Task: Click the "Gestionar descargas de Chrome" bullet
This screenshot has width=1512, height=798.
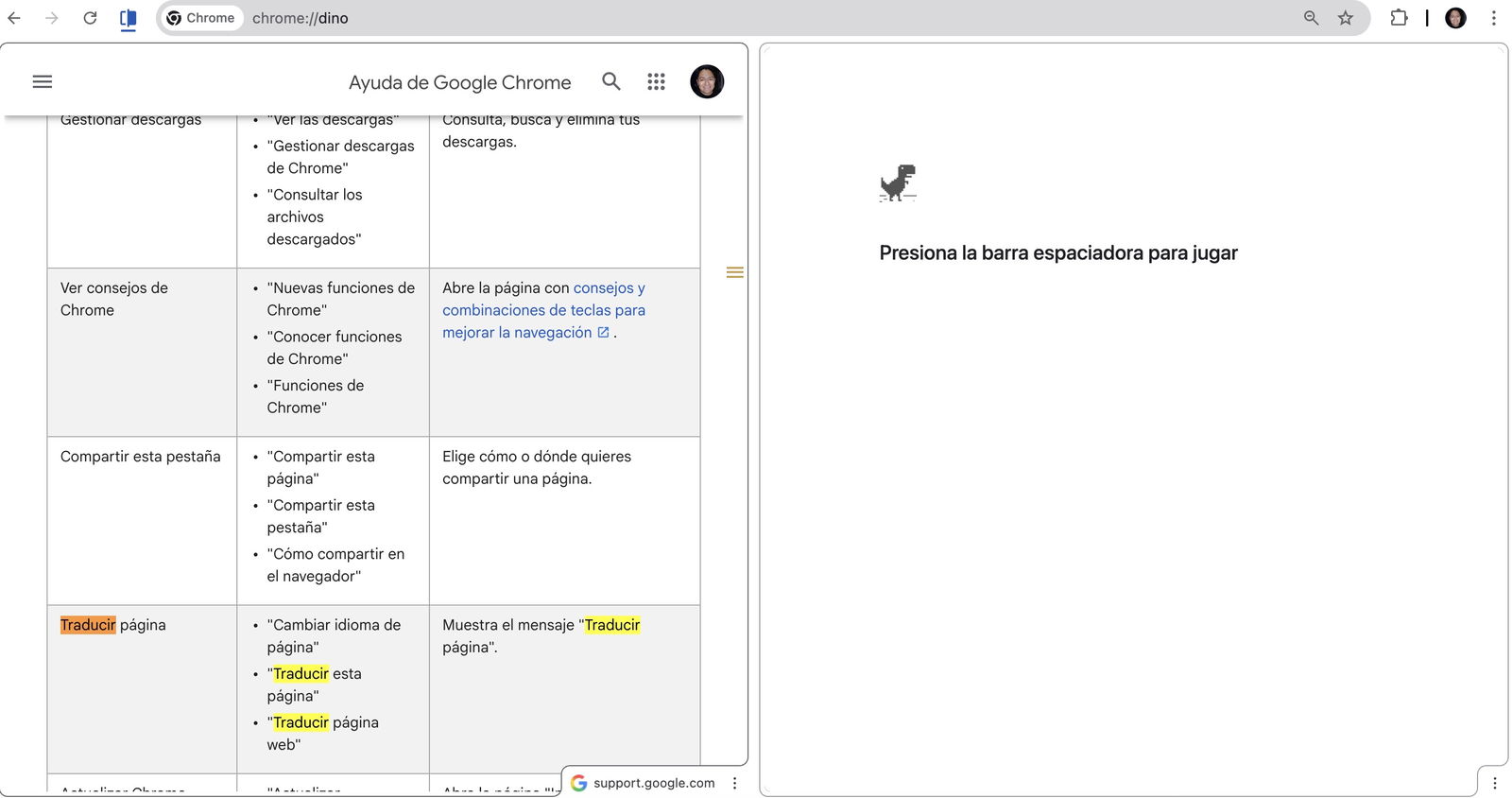Action: pyautogui.click(x=340, y=157)
